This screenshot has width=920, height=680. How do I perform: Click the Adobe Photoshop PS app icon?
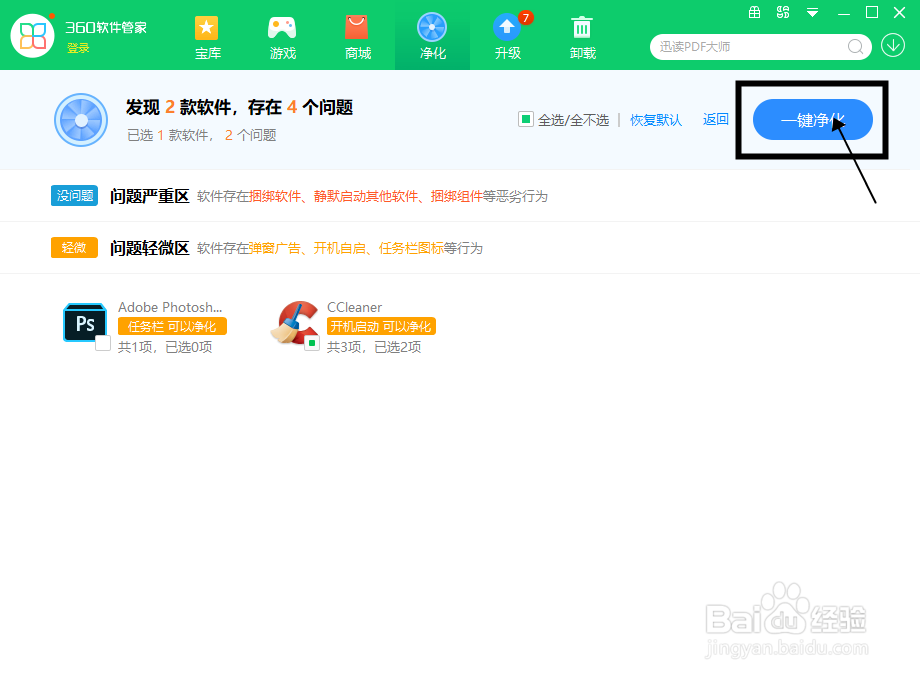pyautogui.click(x=85, y=322)
